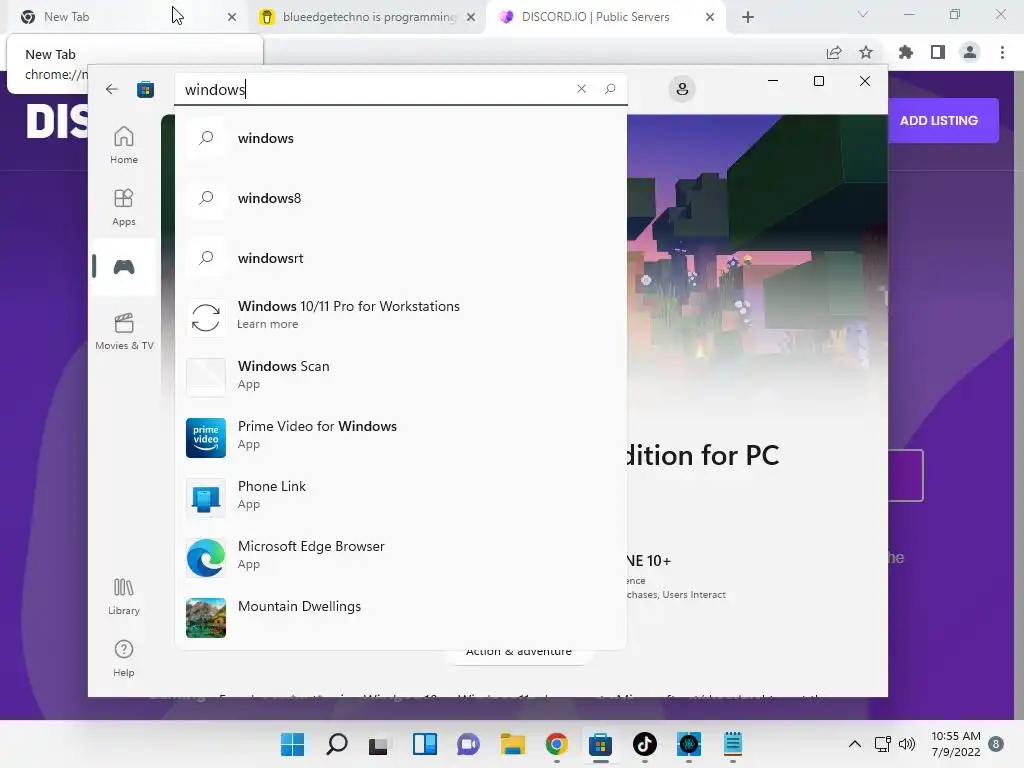
Task: Choose the 'windowsrt' search suggestion
Action: point(400,258)
